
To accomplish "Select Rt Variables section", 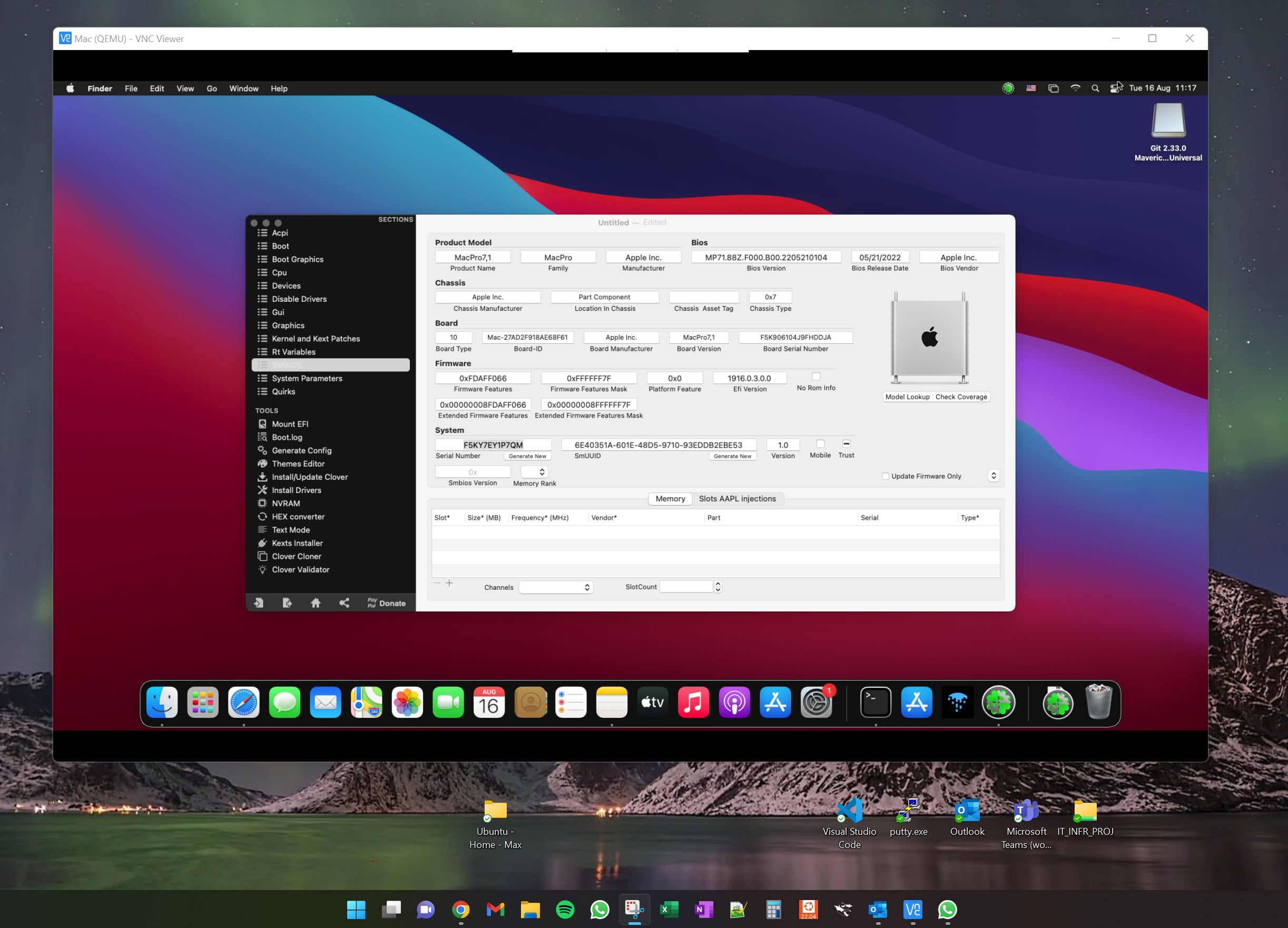I will coord(293,352).
